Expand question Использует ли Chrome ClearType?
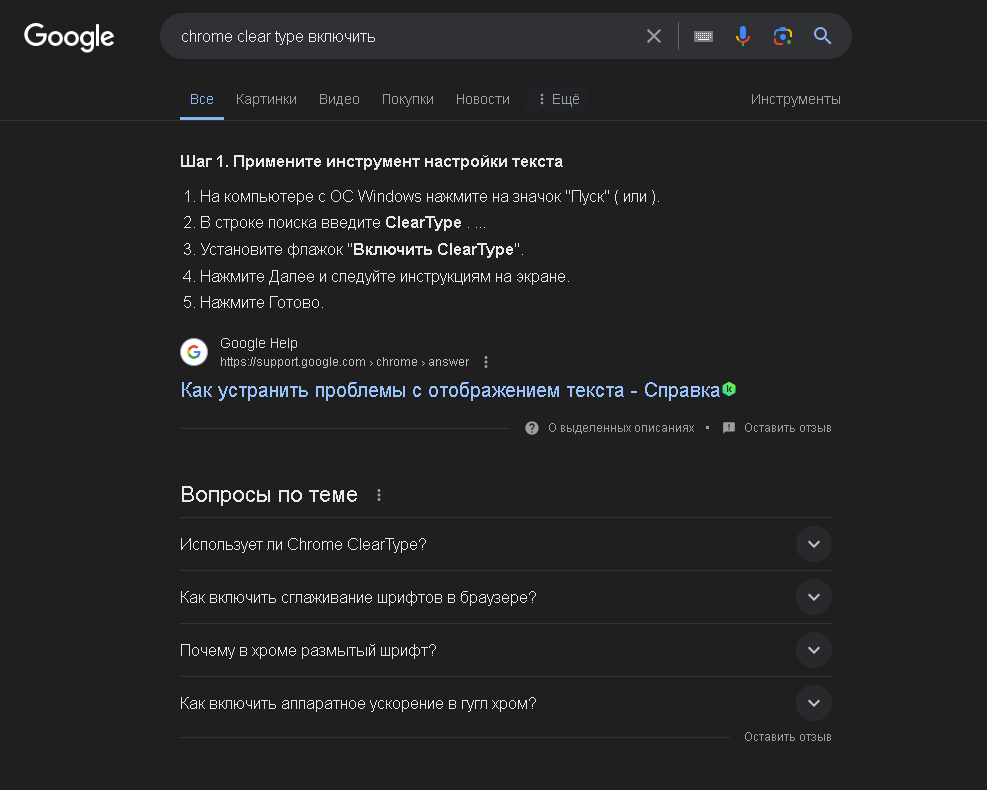This screenshot has height=790, width=987. pyautogui.click(x=813, y=544)
